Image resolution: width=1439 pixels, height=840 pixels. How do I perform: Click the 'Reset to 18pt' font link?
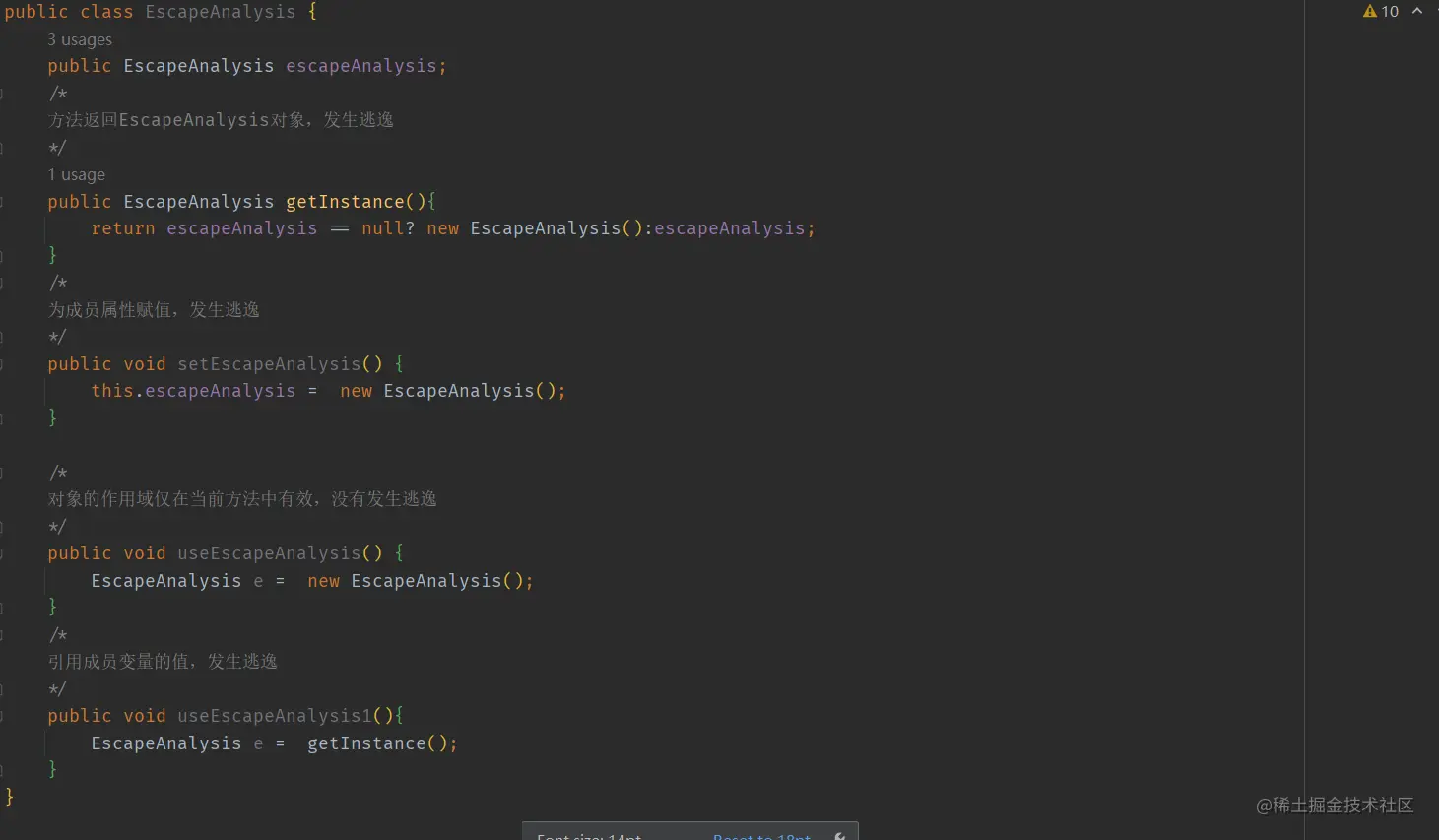click(x=761, y=836)
